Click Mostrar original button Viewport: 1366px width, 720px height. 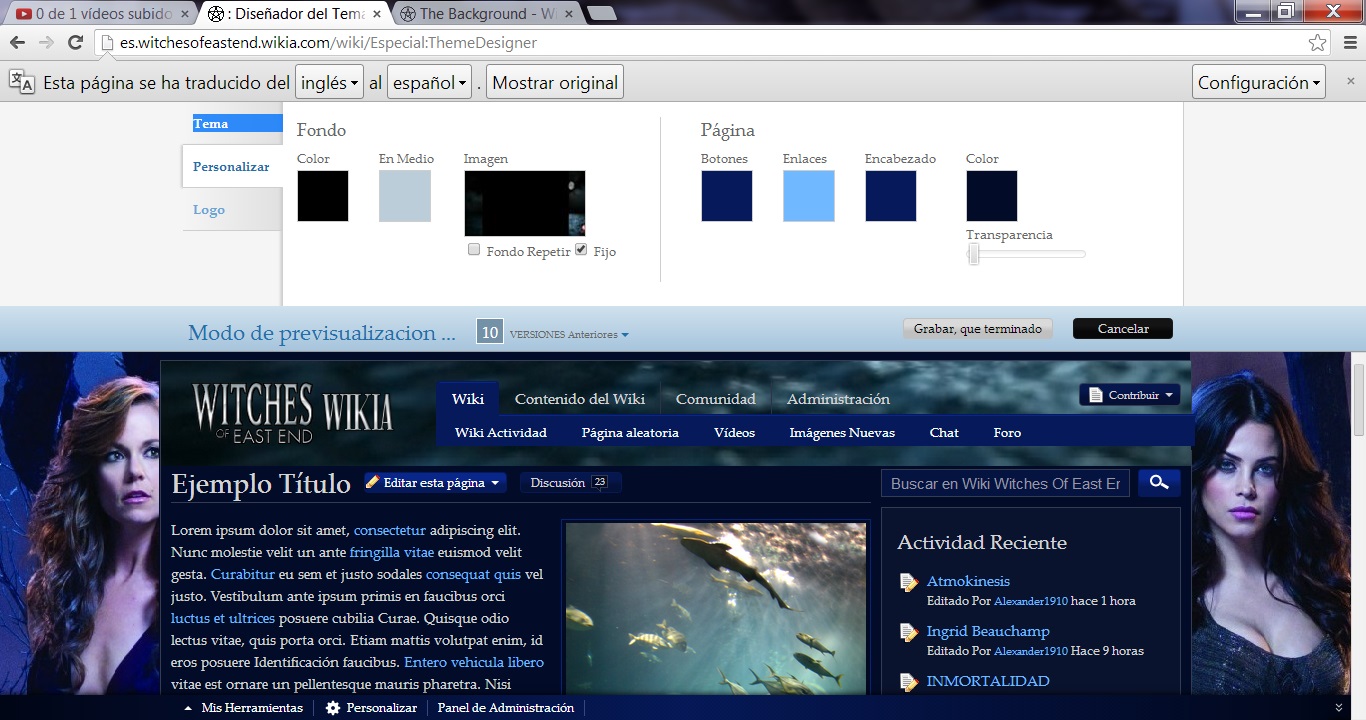click(x=555, y=83)
